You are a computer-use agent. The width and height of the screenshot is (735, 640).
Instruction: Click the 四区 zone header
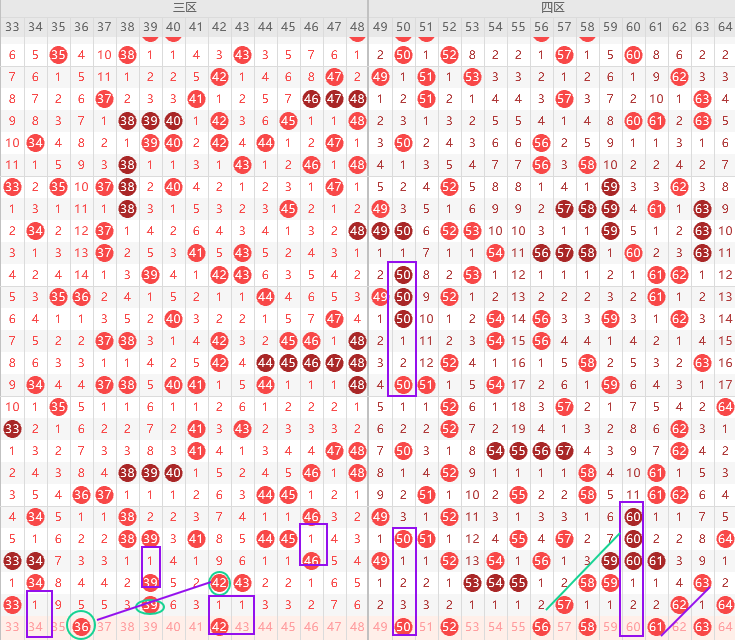pos(552,7)
